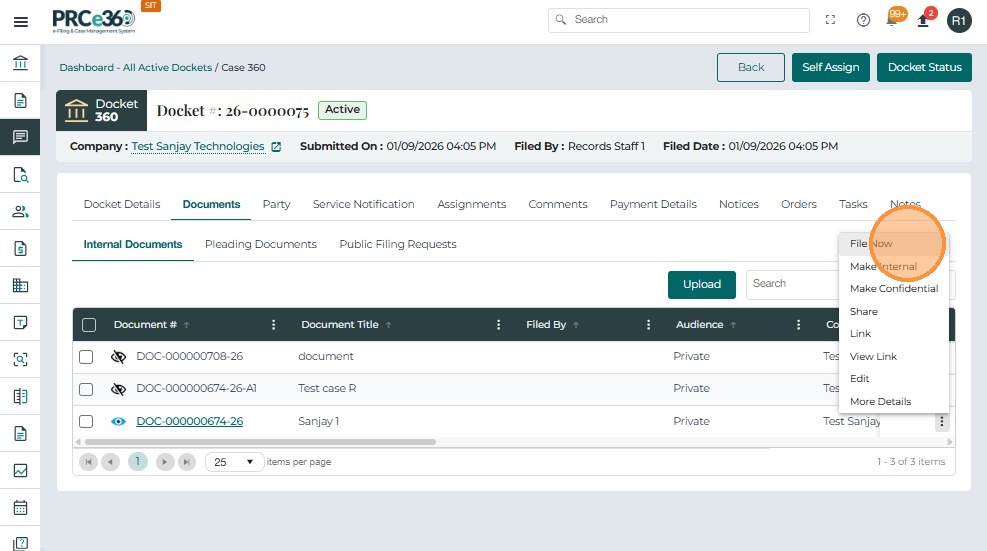This screenshot has width=987, height=551.
Task: Open the Test Sanjay Technologies company link
Action: click(x=198, y=147)
